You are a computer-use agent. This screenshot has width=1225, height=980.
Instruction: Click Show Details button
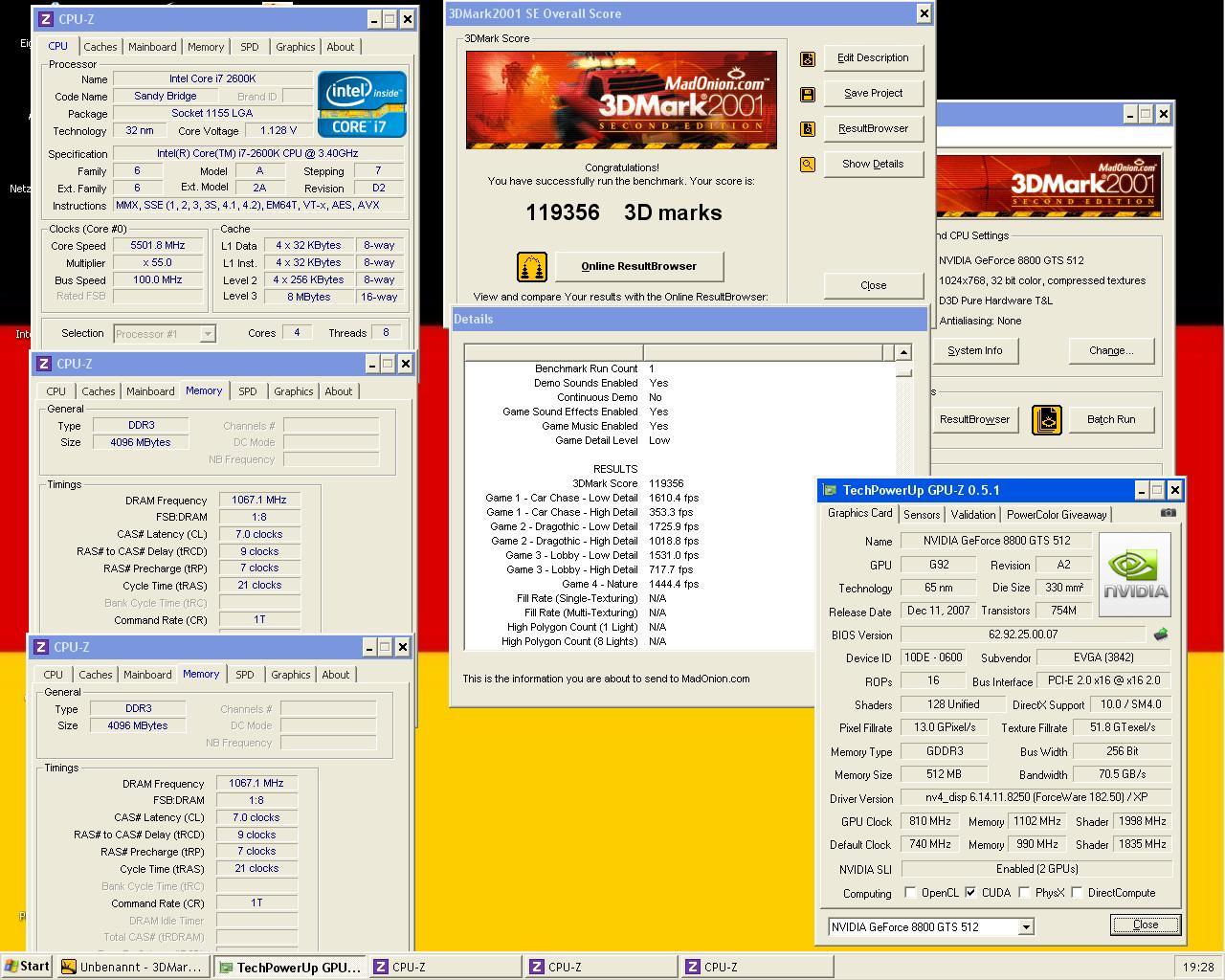[x=873, y=164]
